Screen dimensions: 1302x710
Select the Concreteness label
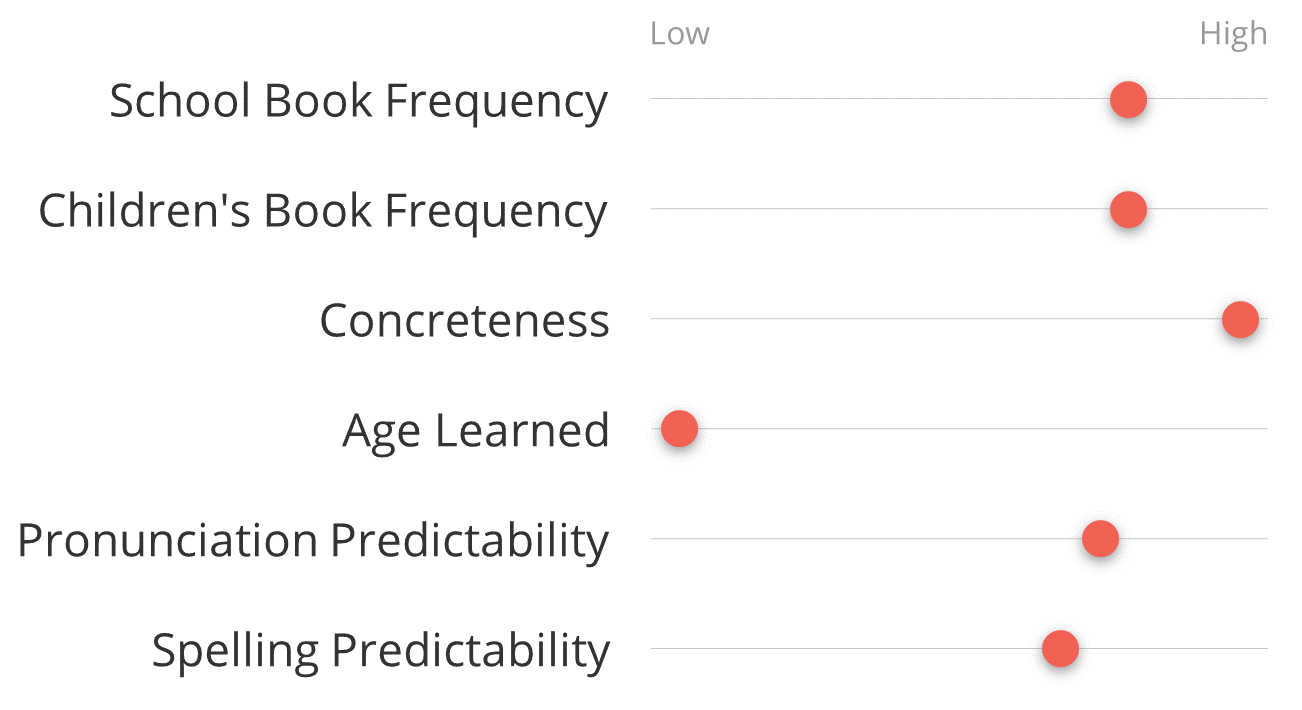pos(464,321)
